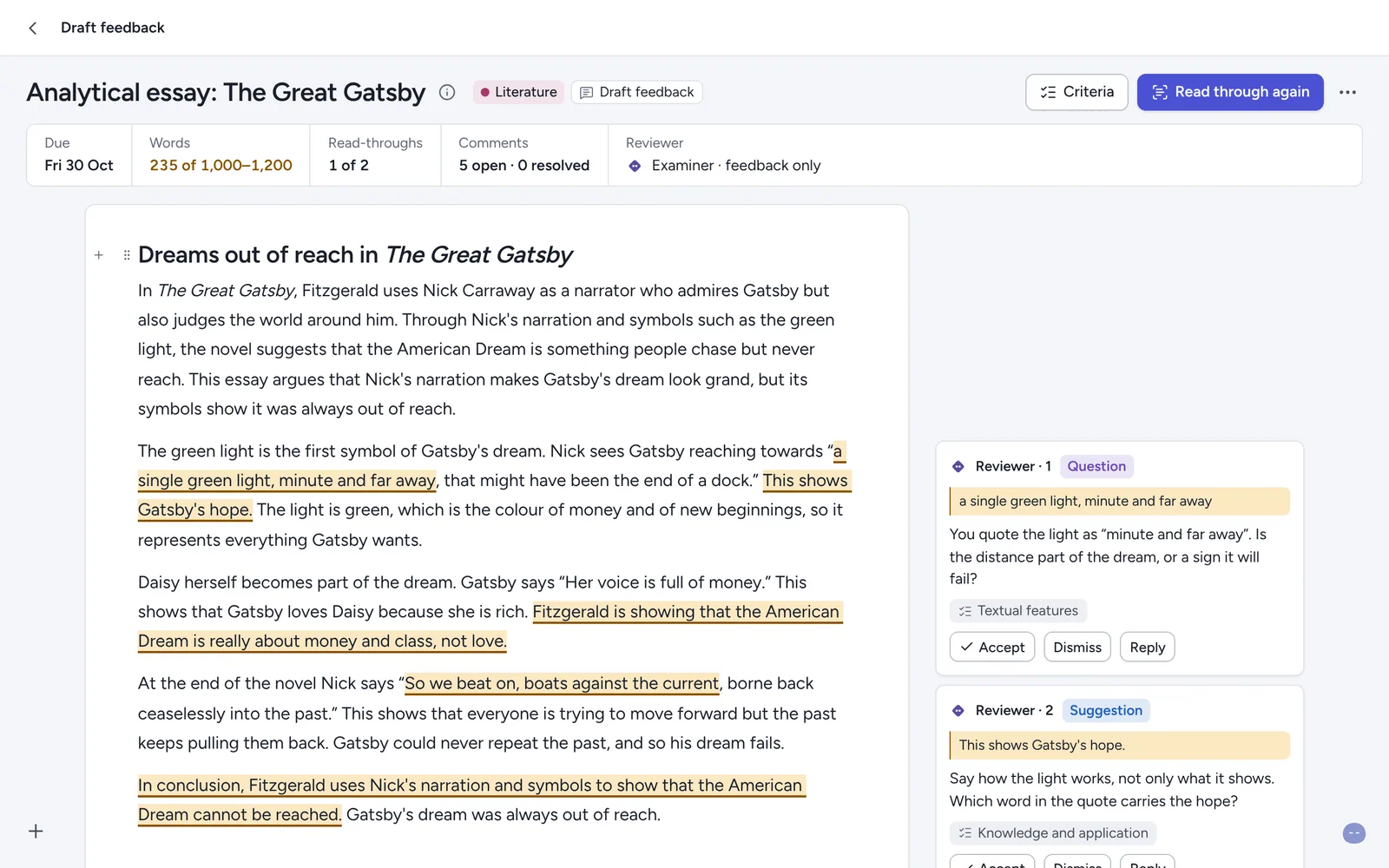Select highlighted quote 'a single green light' in essay

[287, 480]
